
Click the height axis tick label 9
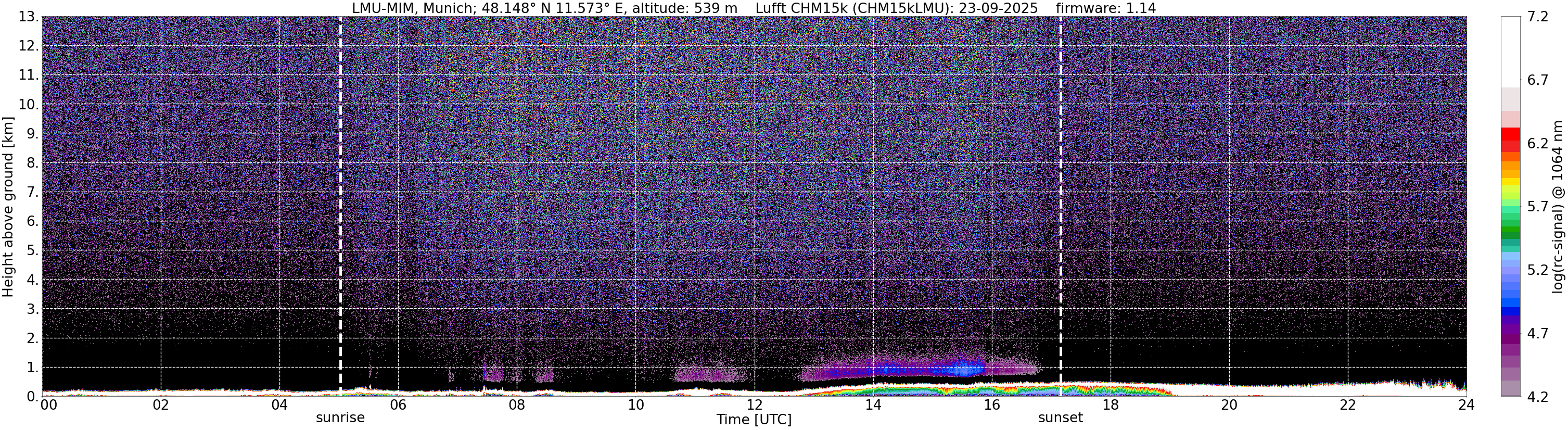pyautogui.click(x=32, y=133)
